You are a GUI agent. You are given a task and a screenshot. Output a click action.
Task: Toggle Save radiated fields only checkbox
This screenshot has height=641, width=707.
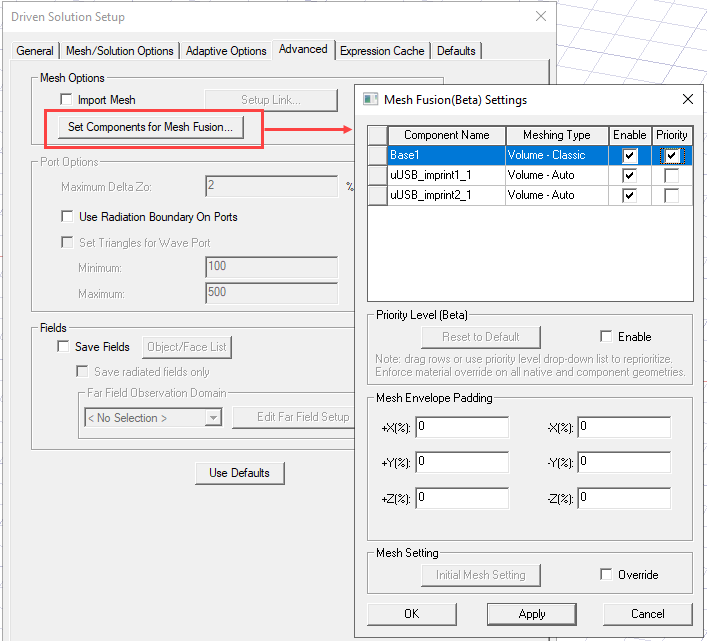[x=82, y=371]
